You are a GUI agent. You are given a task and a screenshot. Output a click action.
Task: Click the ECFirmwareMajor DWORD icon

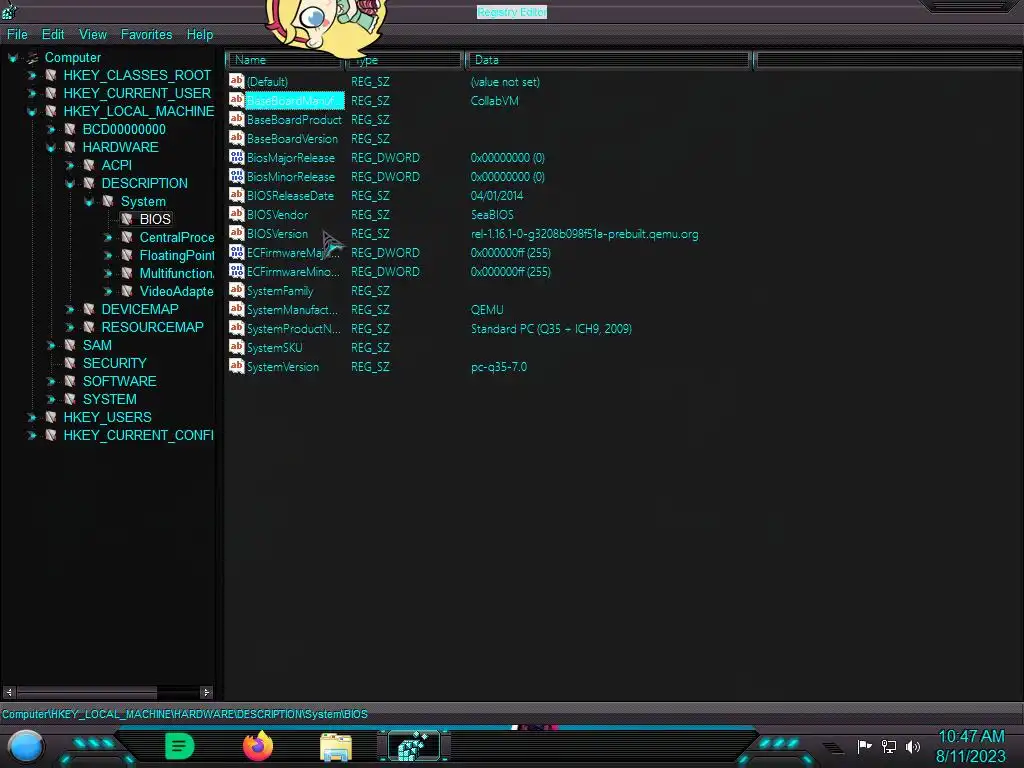[x=236, y=251]
